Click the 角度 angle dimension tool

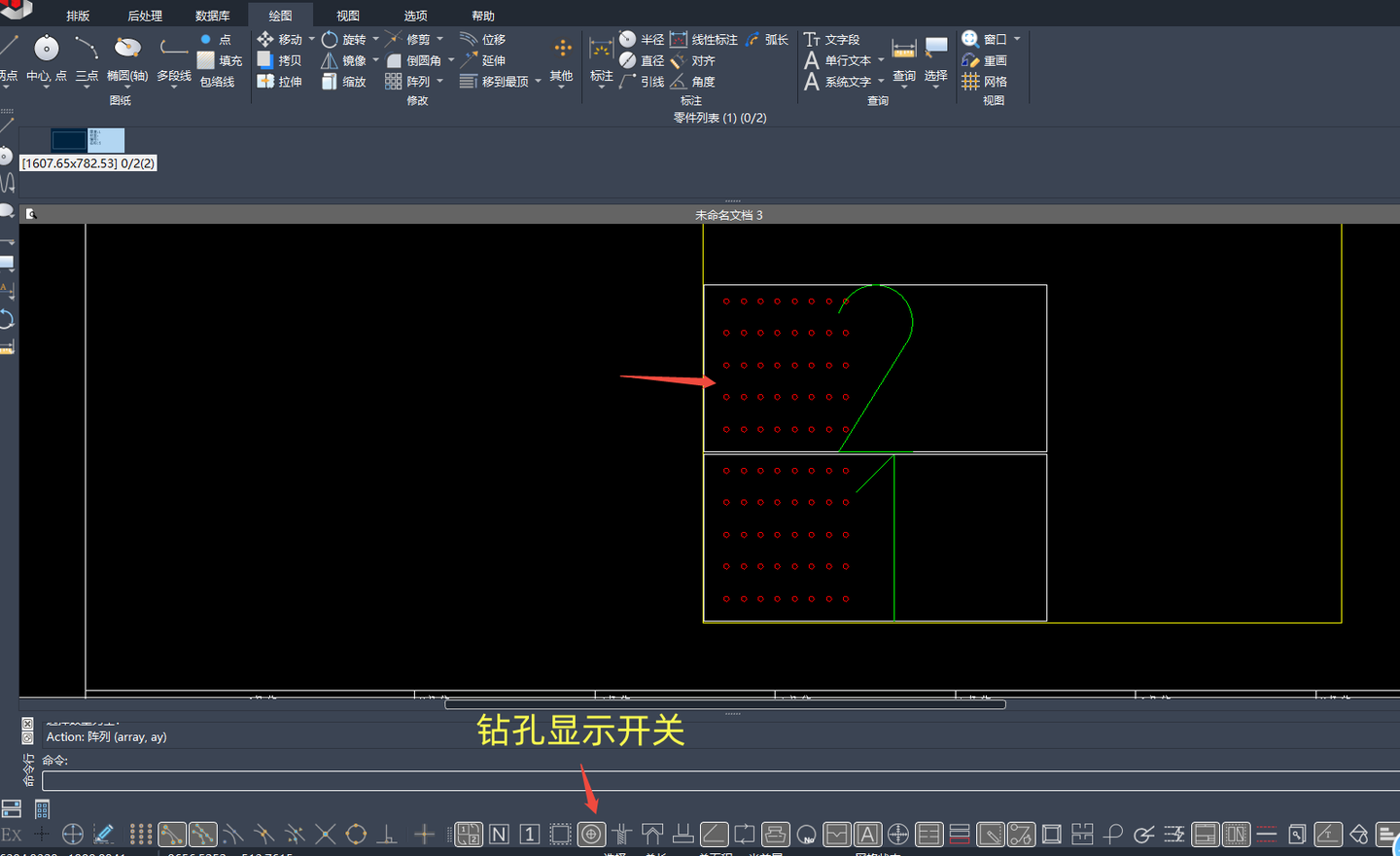(x=693, y=82)
